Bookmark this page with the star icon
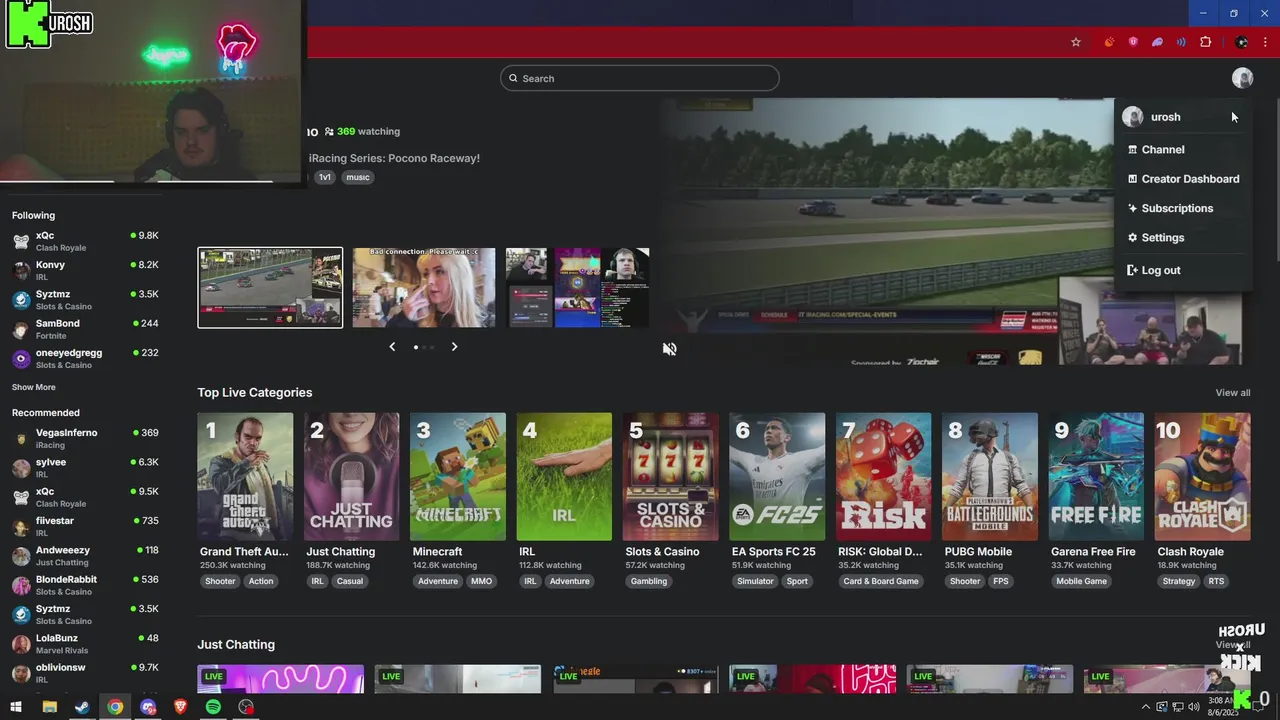This screenshot has width=1280, height=720. [1076, 42]
